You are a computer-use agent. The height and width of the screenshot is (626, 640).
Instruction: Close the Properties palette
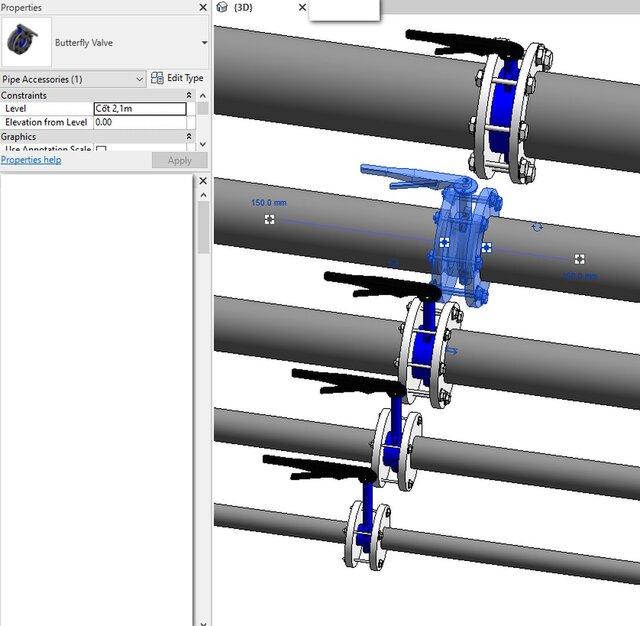pos(203,7)
